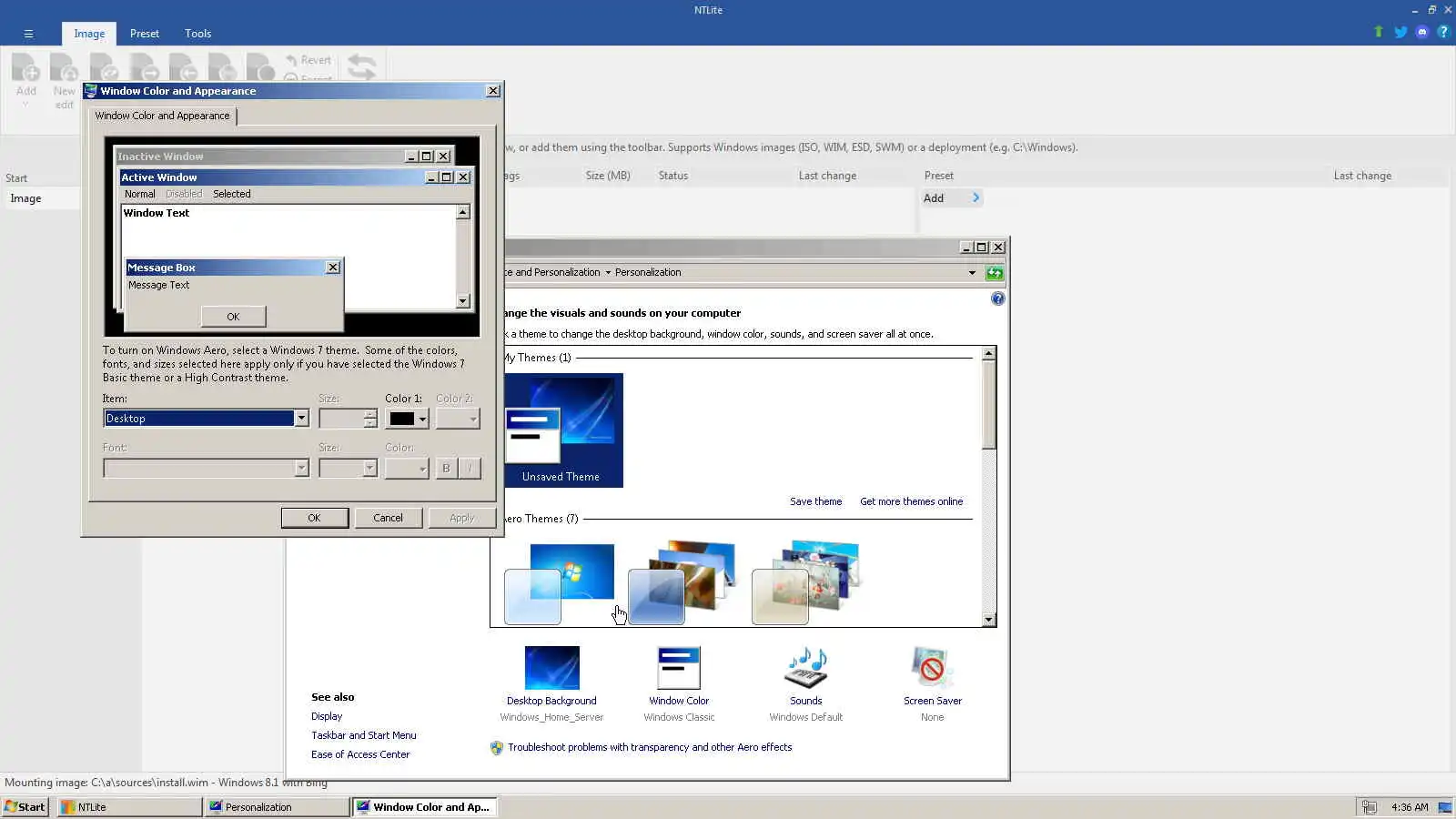Image resolution: width=1456 pixels, height=819 pixels.
Task: Open the Color 1 color picker dropdown
Action: (x=406, y=419)
